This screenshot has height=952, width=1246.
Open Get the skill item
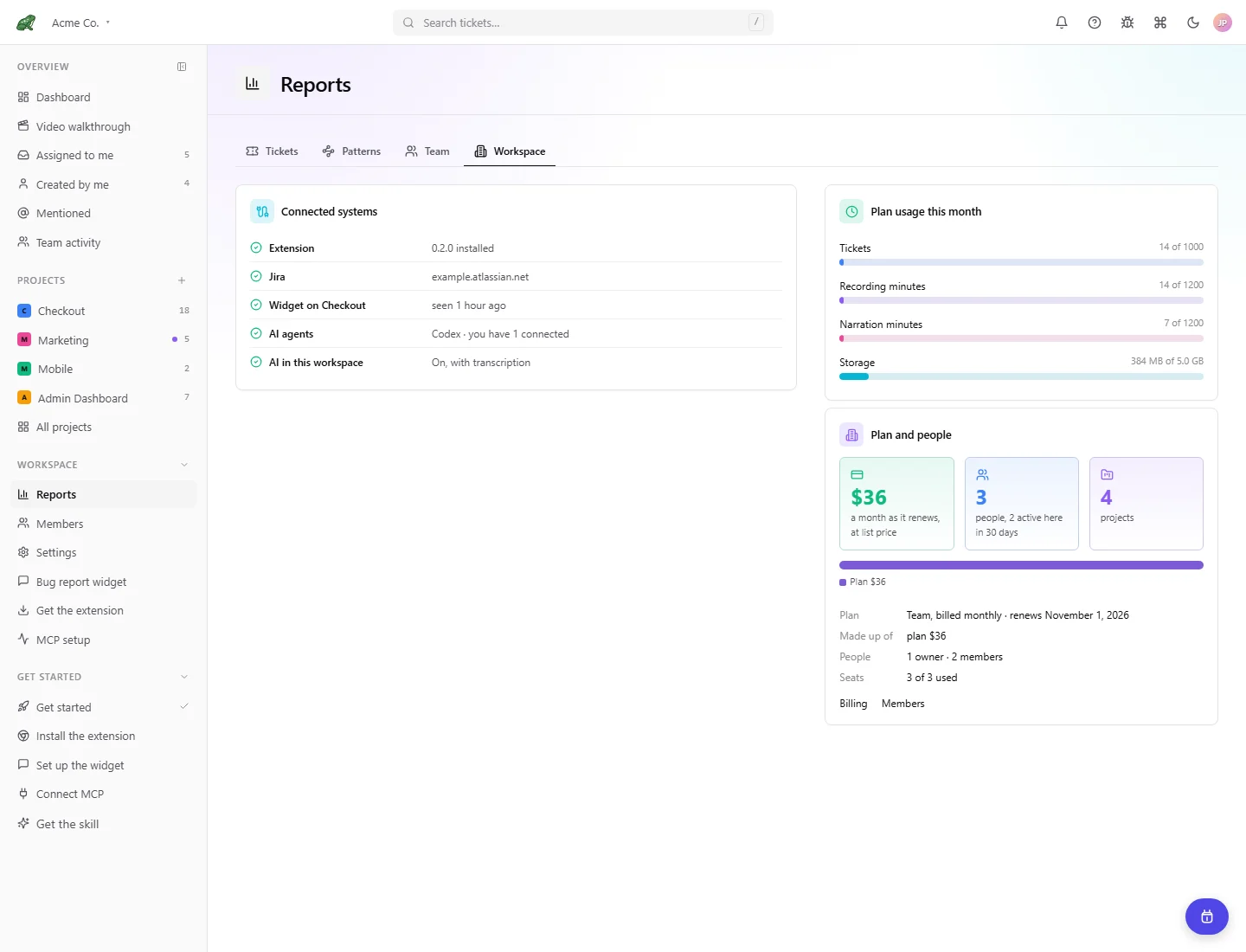pyautogui.click(x=104, y=824)
